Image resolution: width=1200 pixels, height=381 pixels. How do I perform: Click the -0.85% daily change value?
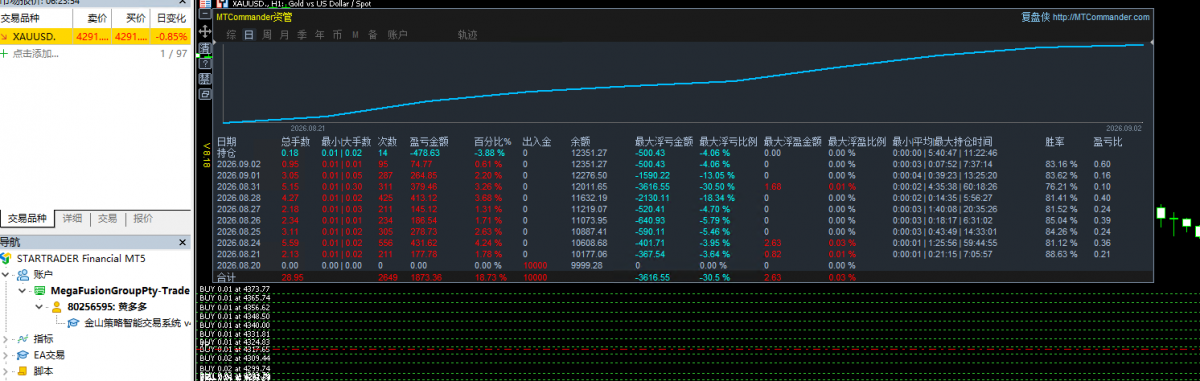170,36
